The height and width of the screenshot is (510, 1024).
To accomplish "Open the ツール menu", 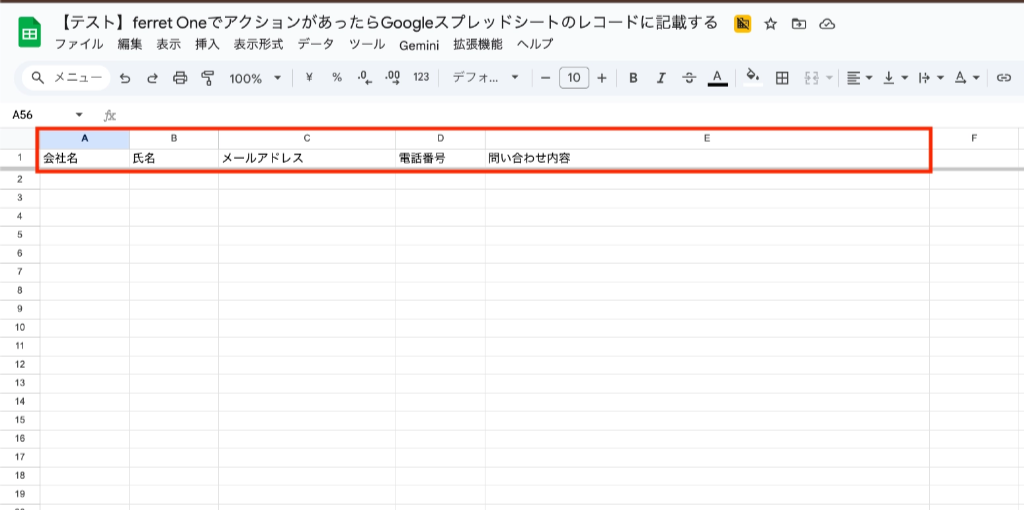I will (367, 44).
